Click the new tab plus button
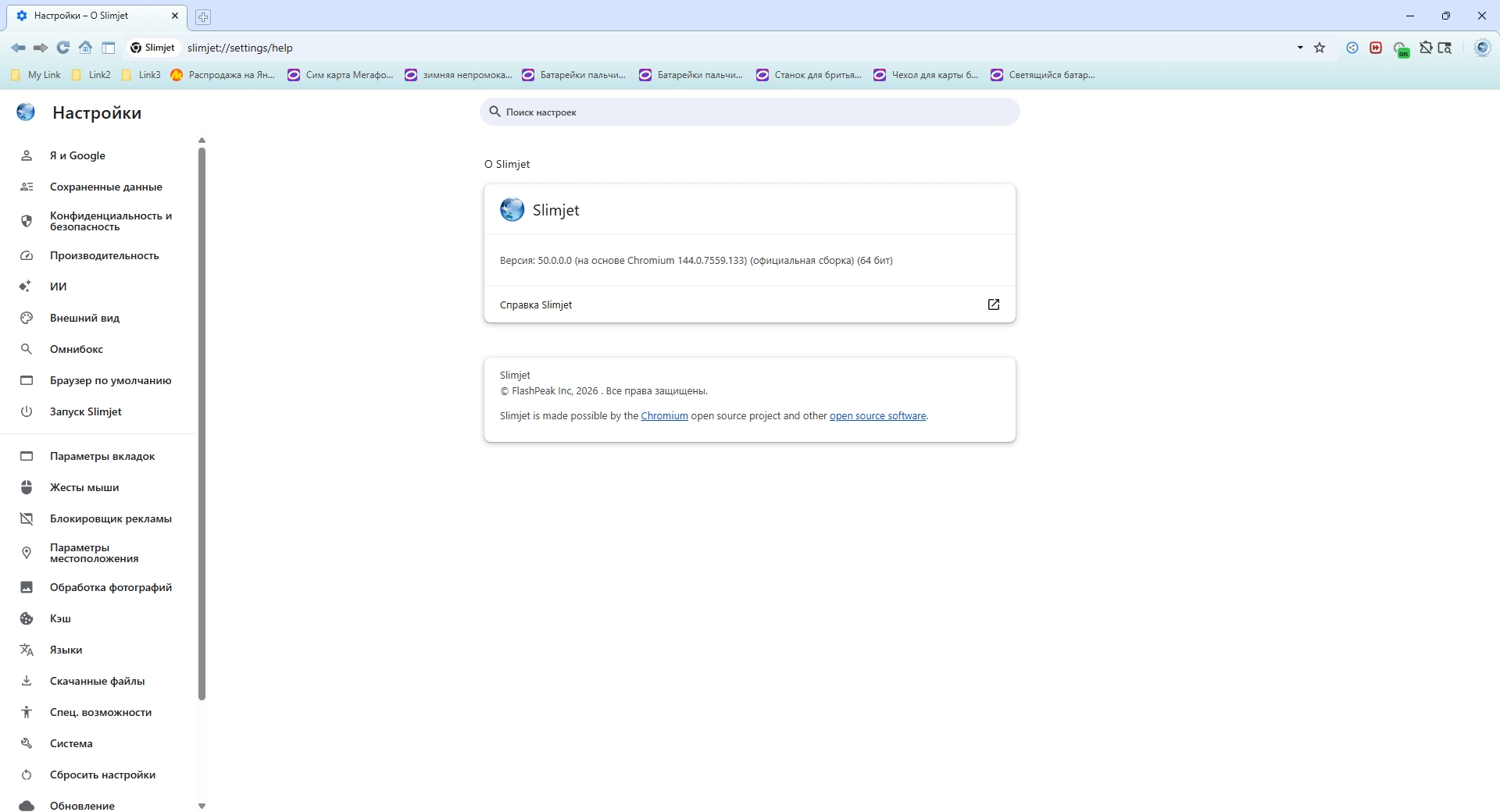Viewport: 1500px width, 812px height. [203, 16]
